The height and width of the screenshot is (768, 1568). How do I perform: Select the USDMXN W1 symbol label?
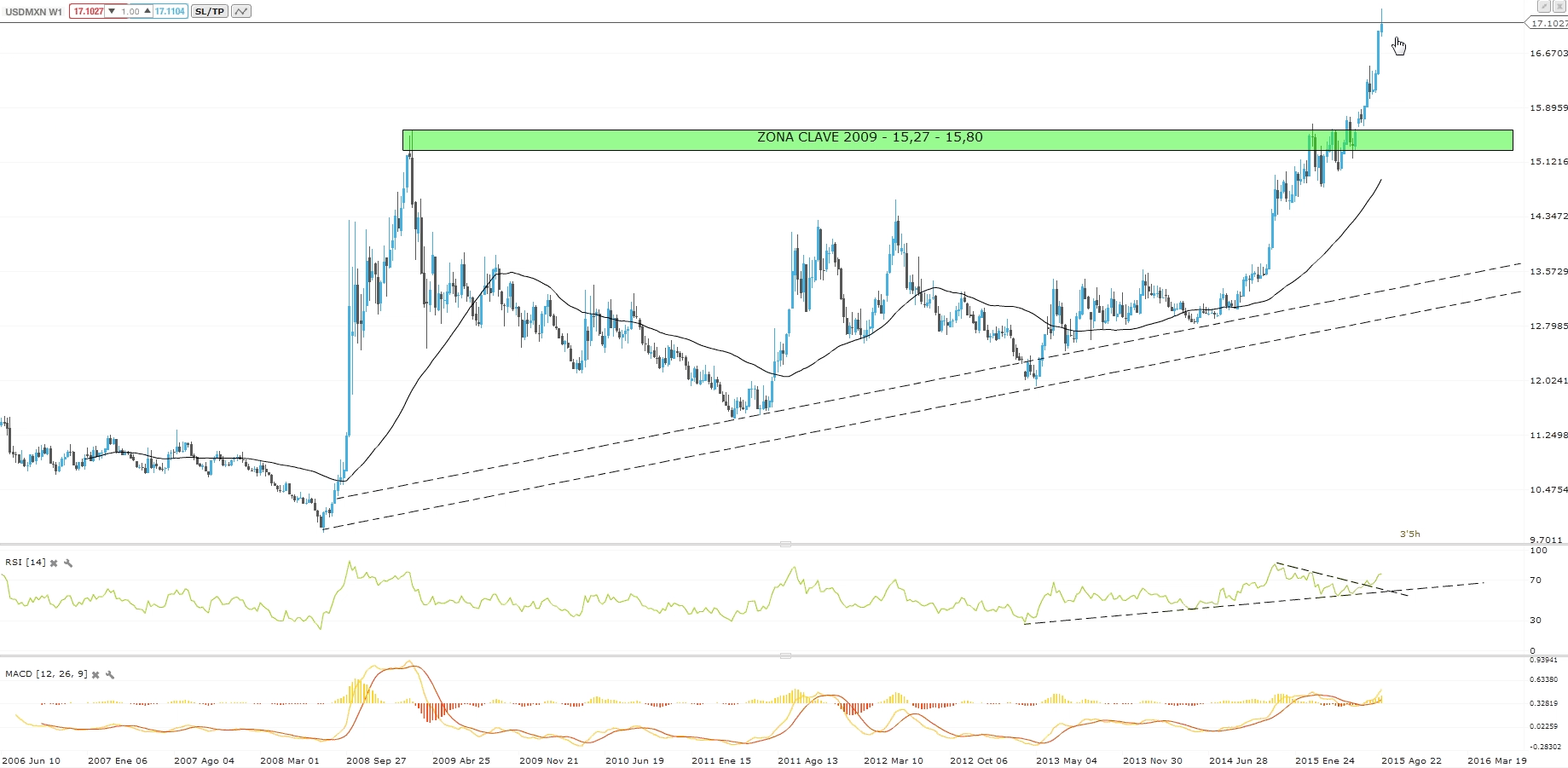pyautogui.click(x=33, y=12)
